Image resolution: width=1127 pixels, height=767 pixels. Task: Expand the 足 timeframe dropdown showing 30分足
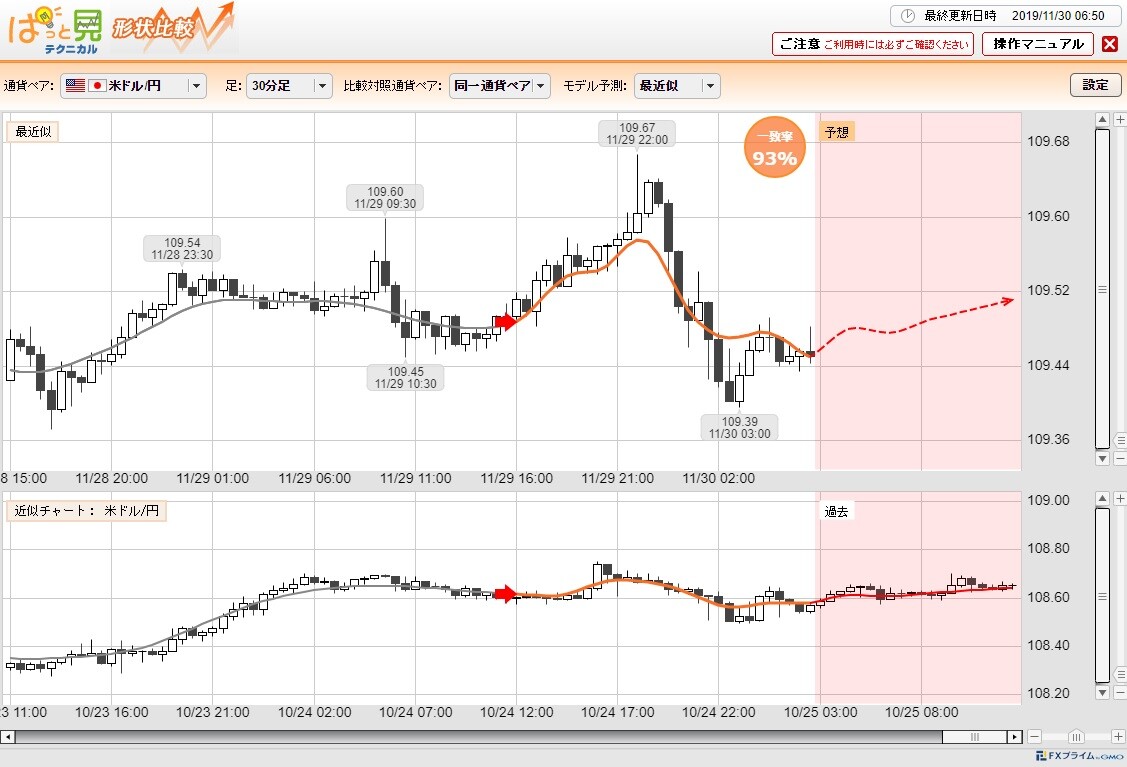point(289,86)
